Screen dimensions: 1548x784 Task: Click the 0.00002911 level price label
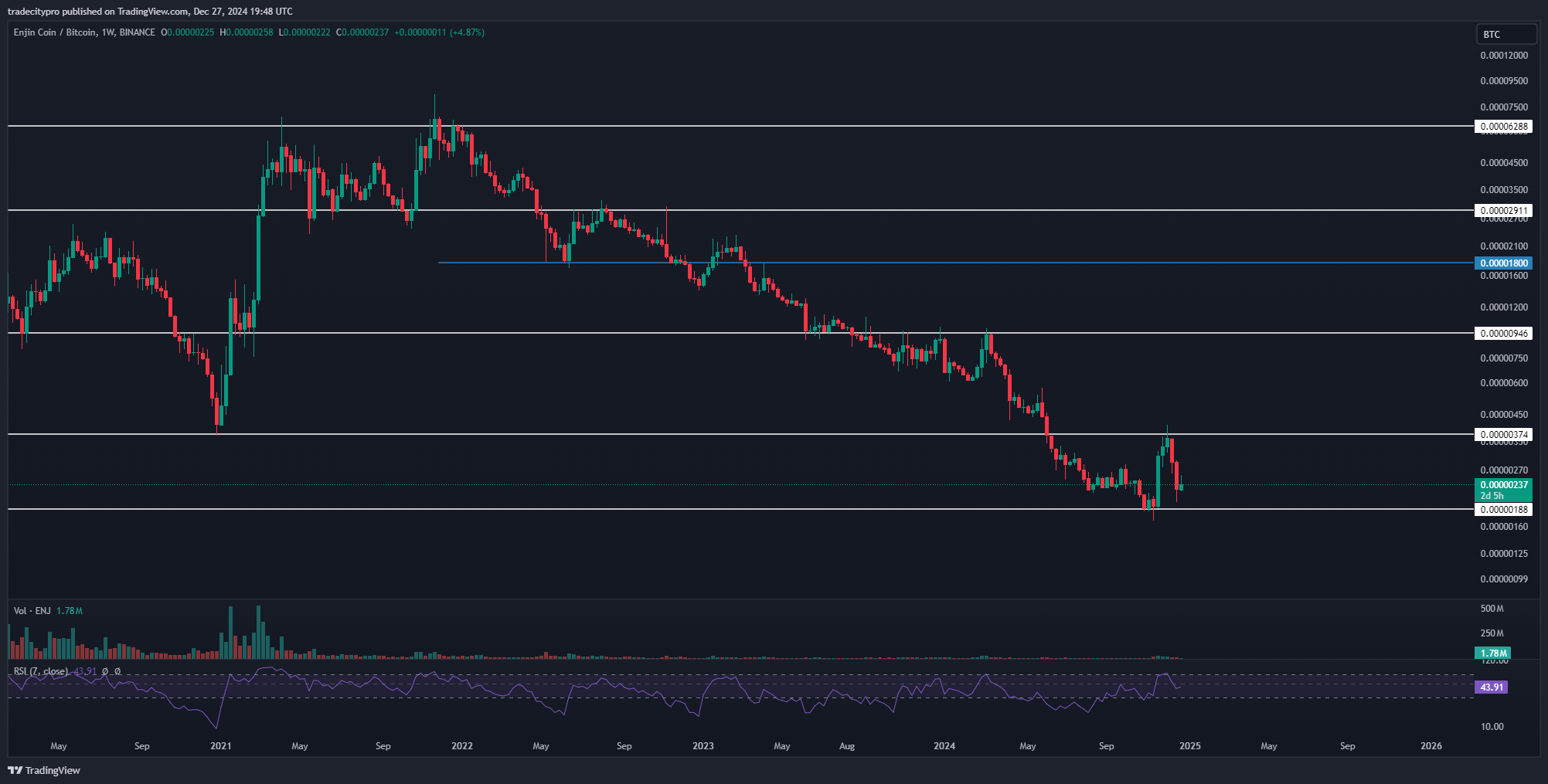pos(1503,211)
